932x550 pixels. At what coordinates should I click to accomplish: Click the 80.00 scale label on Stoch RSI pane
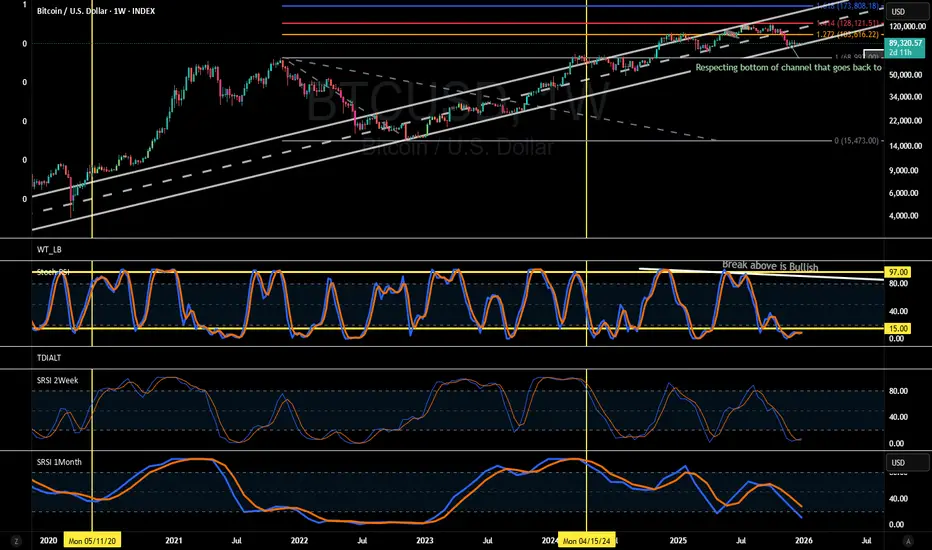click(898, 284)
